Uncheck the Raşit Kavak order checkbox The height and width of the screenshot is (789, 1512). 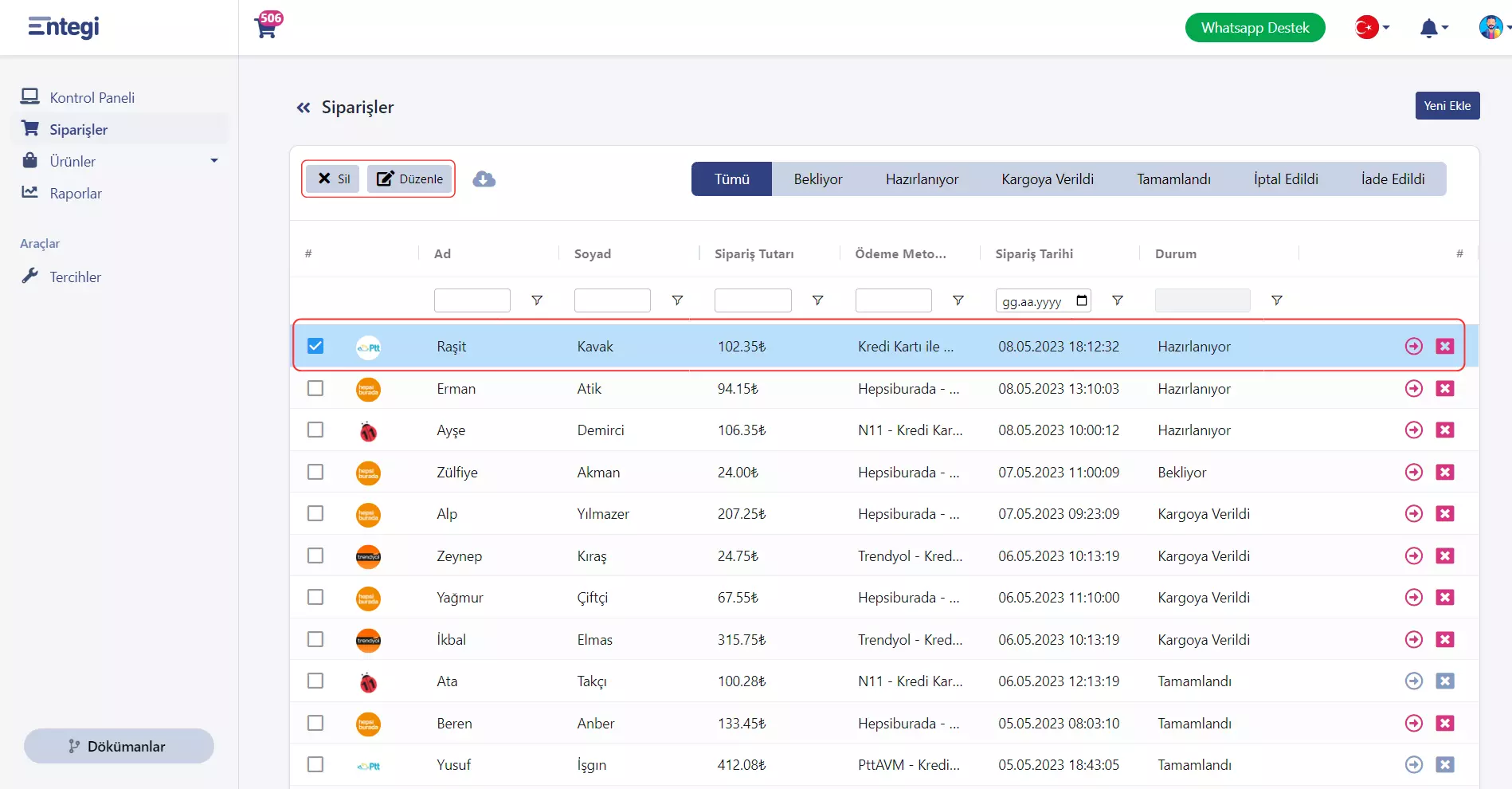pos(315,346)
